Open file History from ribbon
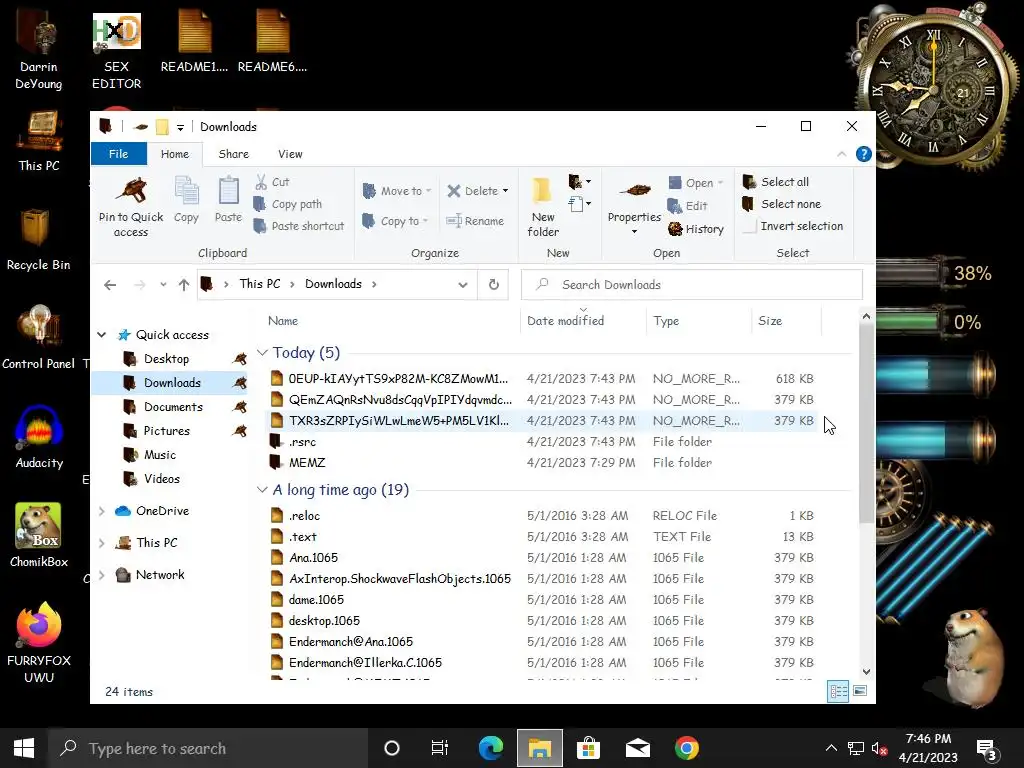1024x768 pixels. click(696, 229)
